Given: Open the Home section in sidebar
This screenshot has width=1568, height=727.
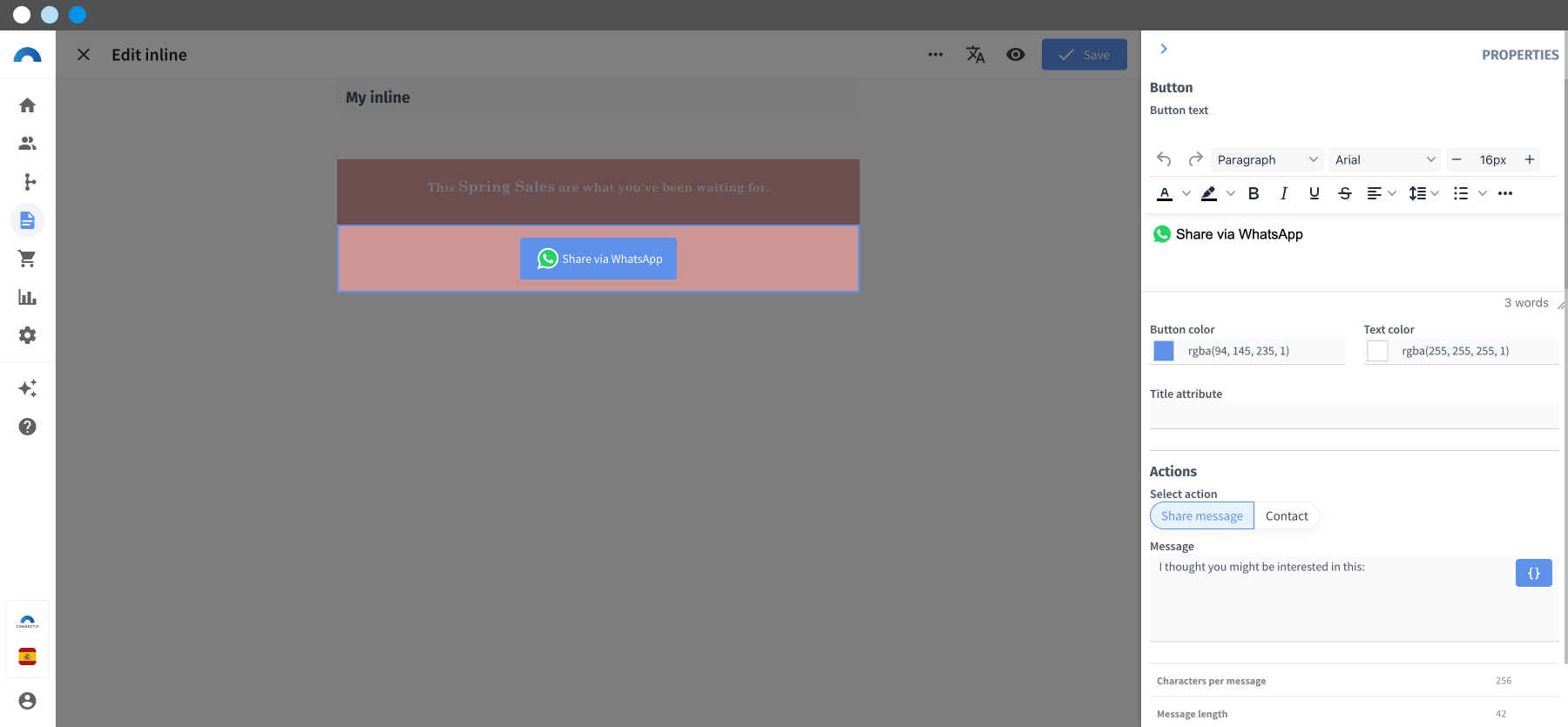Looking at the screenshot, I should coord(28,105).
